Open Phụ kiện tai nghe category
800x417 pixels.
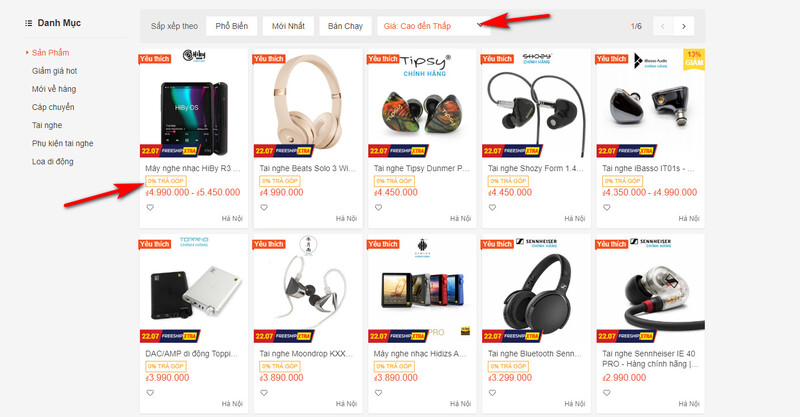[63, 143]
